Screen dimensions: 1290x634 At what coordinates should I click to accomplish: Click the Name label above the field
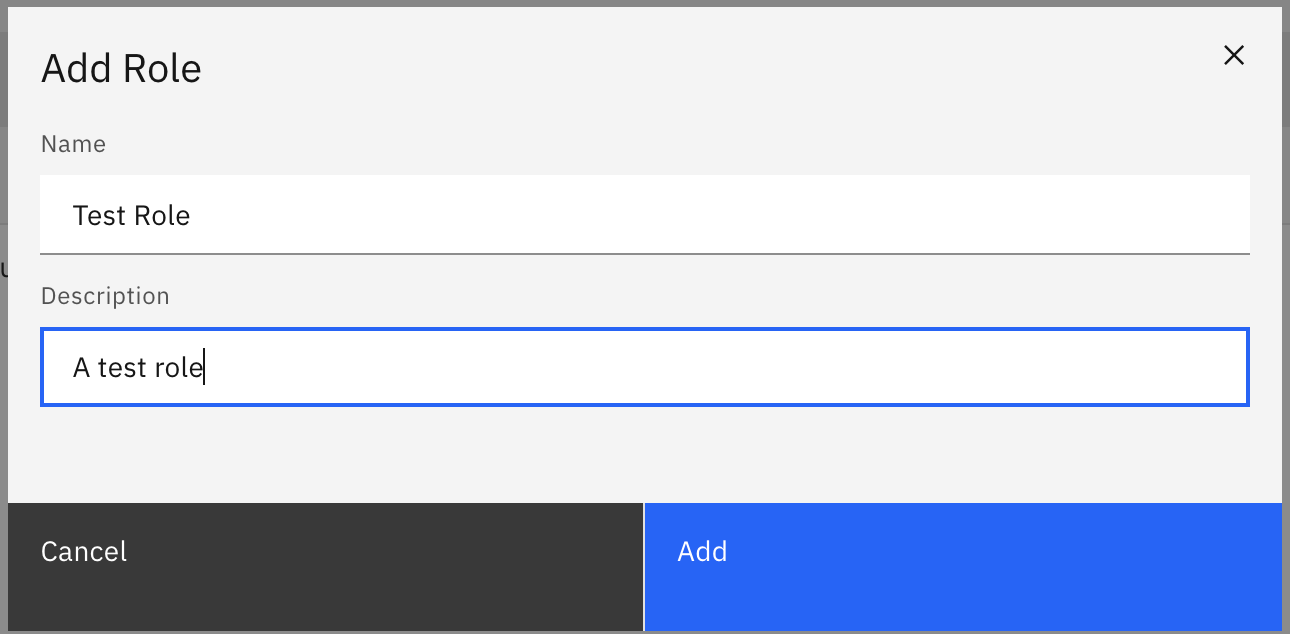[x=73, y=144]
